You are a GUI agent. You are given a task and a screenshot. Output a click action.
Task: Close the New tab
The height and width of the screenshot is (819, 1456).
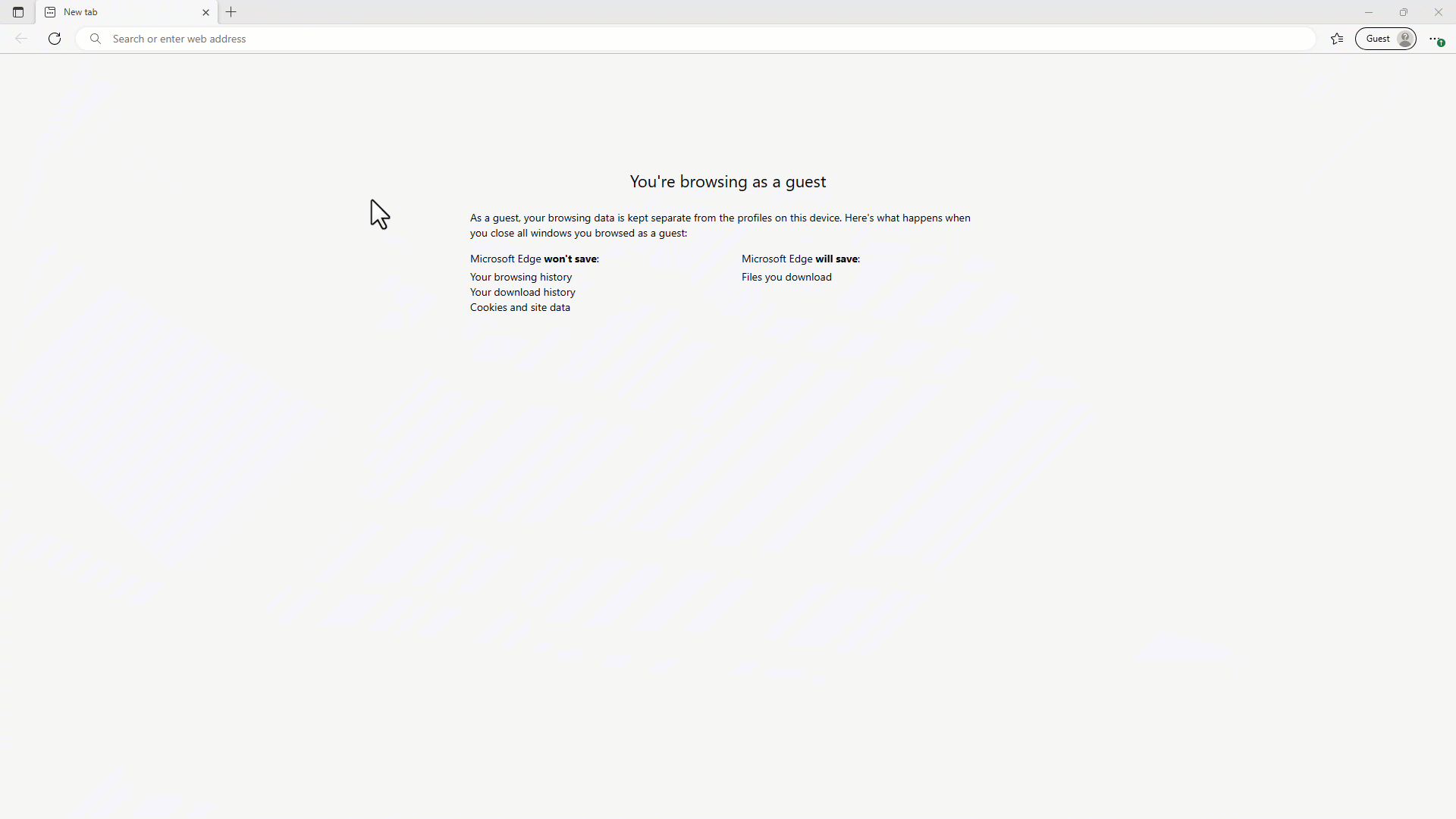point(206,12)
